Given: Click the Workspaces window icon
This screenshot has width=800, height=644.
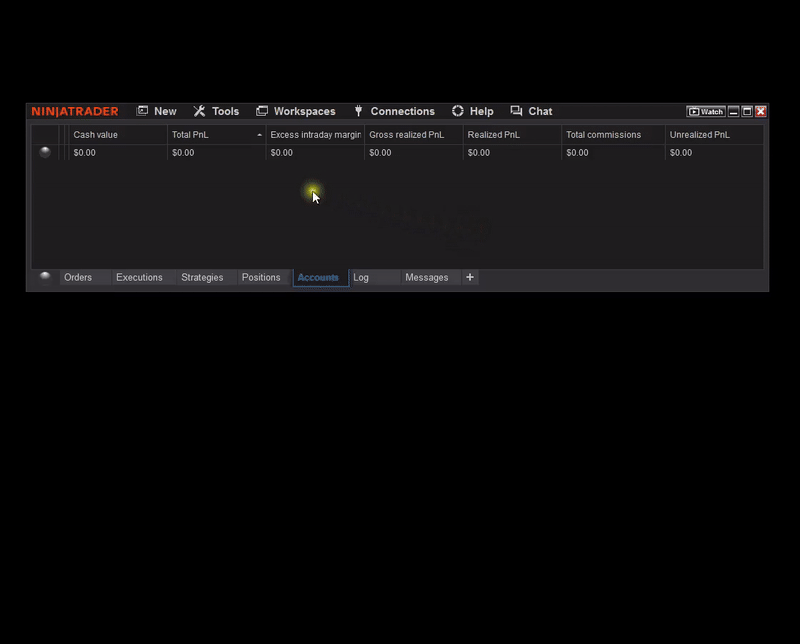Looking at the screenshot, I should tap(262, 111).
